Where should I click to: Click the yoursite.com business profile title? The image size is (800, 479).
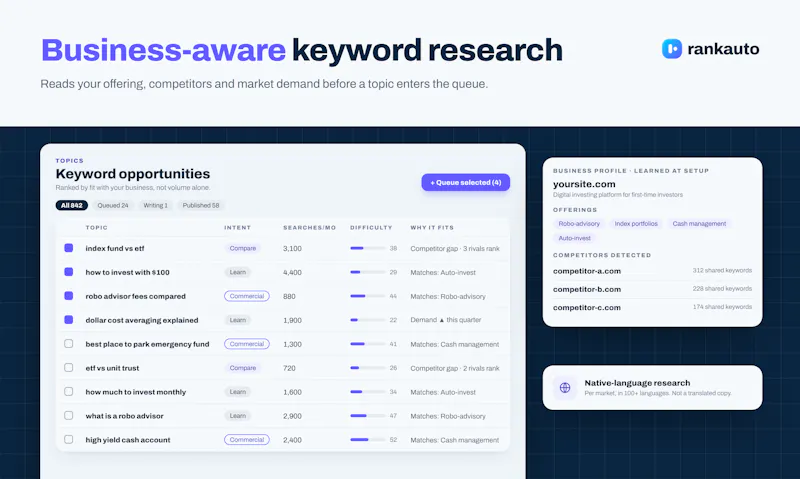click(584, 184)
